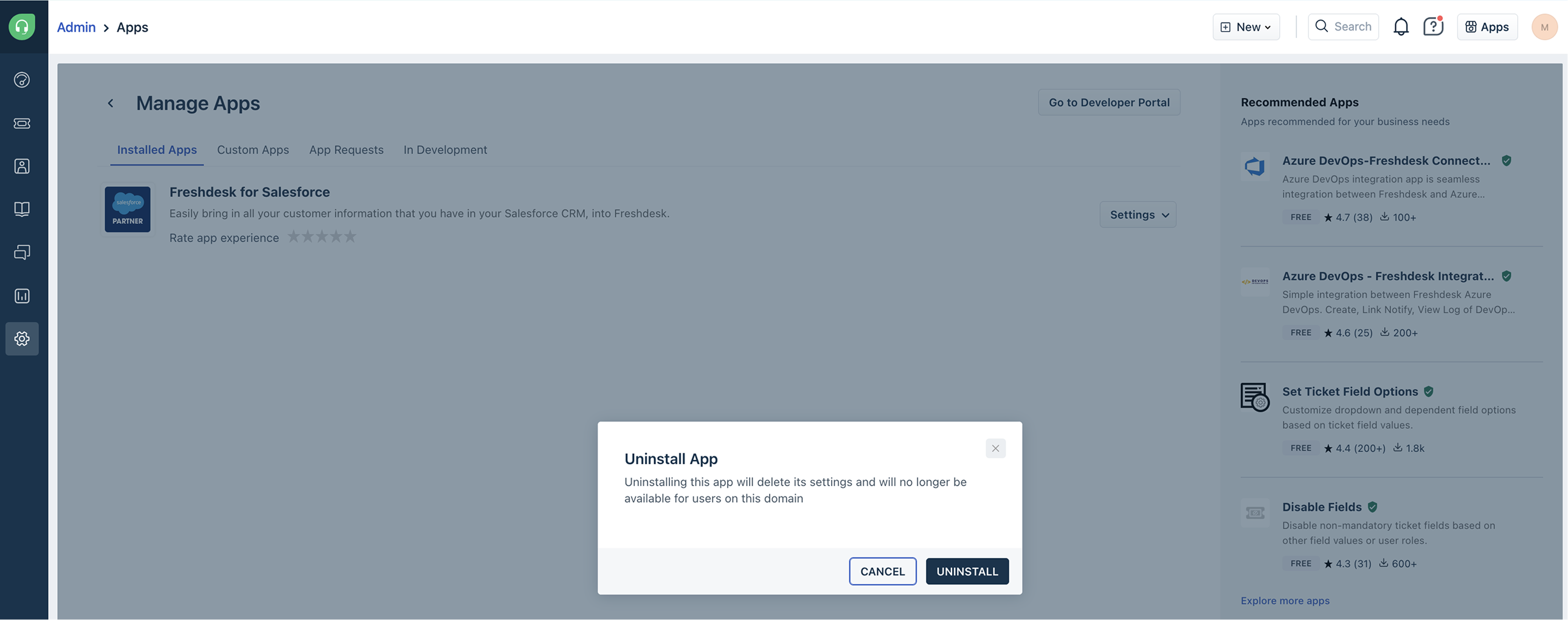The width and height of the screenshot is (1568, 620).
Task: Click the Recommended Apps heading
Action: click(1299, 102)
